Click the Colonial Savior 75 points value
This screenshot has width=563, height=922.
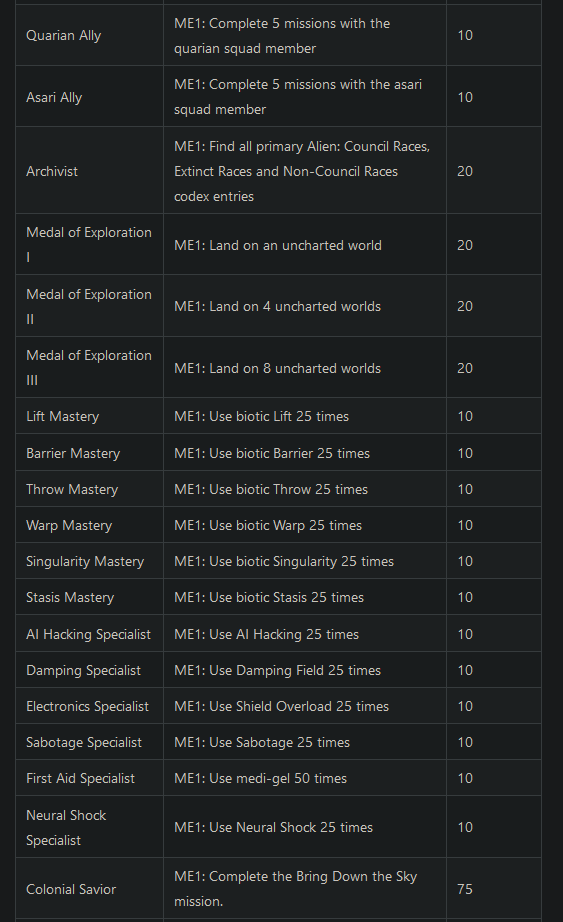point(465,889)
